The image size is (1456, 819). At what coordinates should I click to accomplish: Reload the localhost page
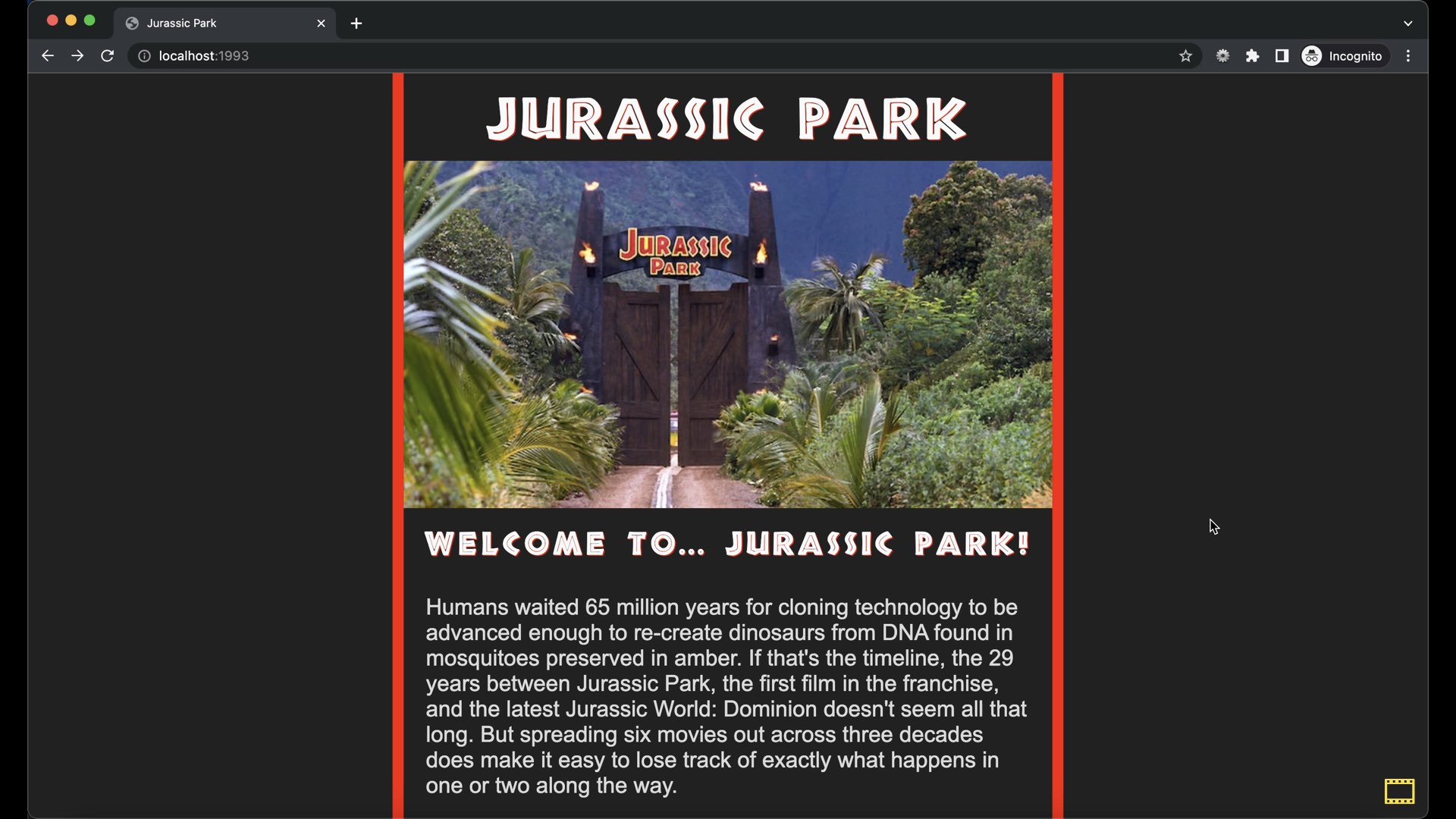tap(108, 56)
